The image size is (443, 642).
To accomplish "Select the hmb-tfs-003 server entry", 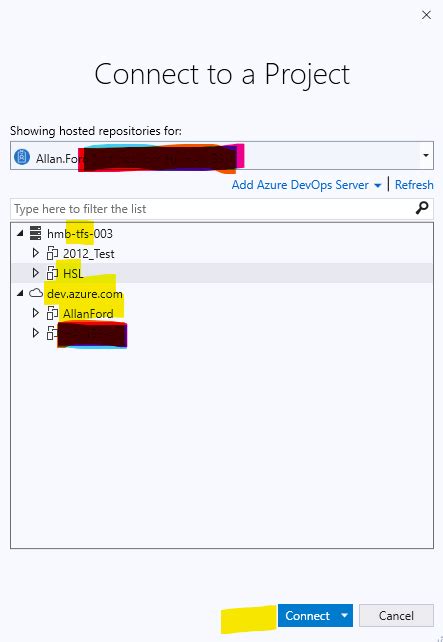I will pos(80,234).
